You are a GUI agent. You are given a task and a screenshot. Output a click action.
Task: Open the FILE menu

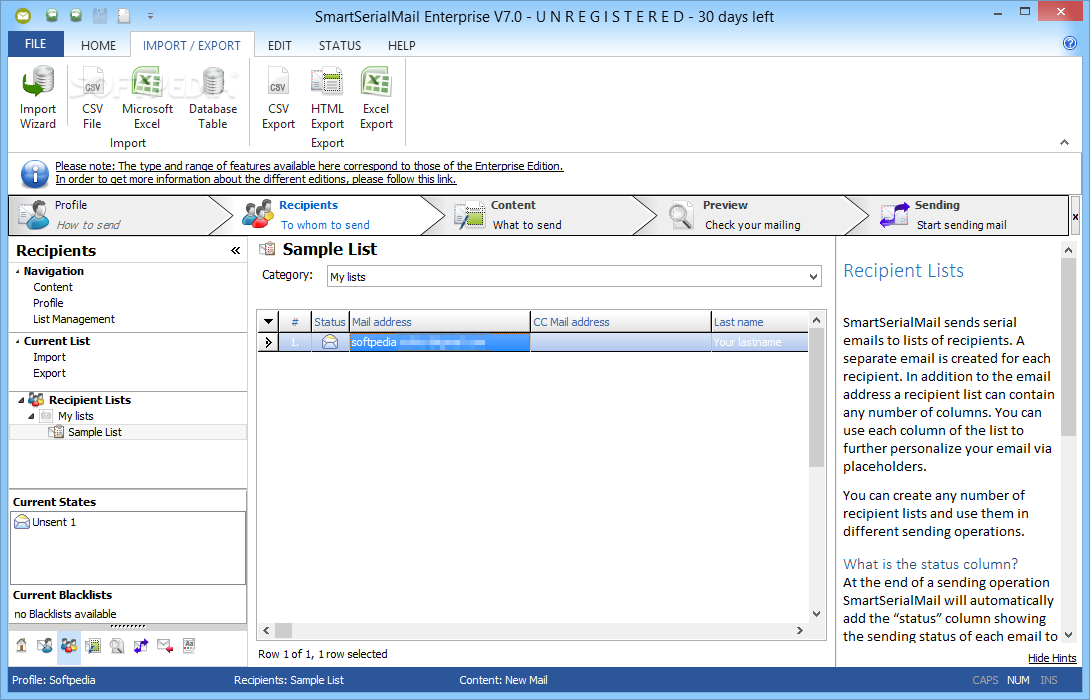tap(35, 44)
